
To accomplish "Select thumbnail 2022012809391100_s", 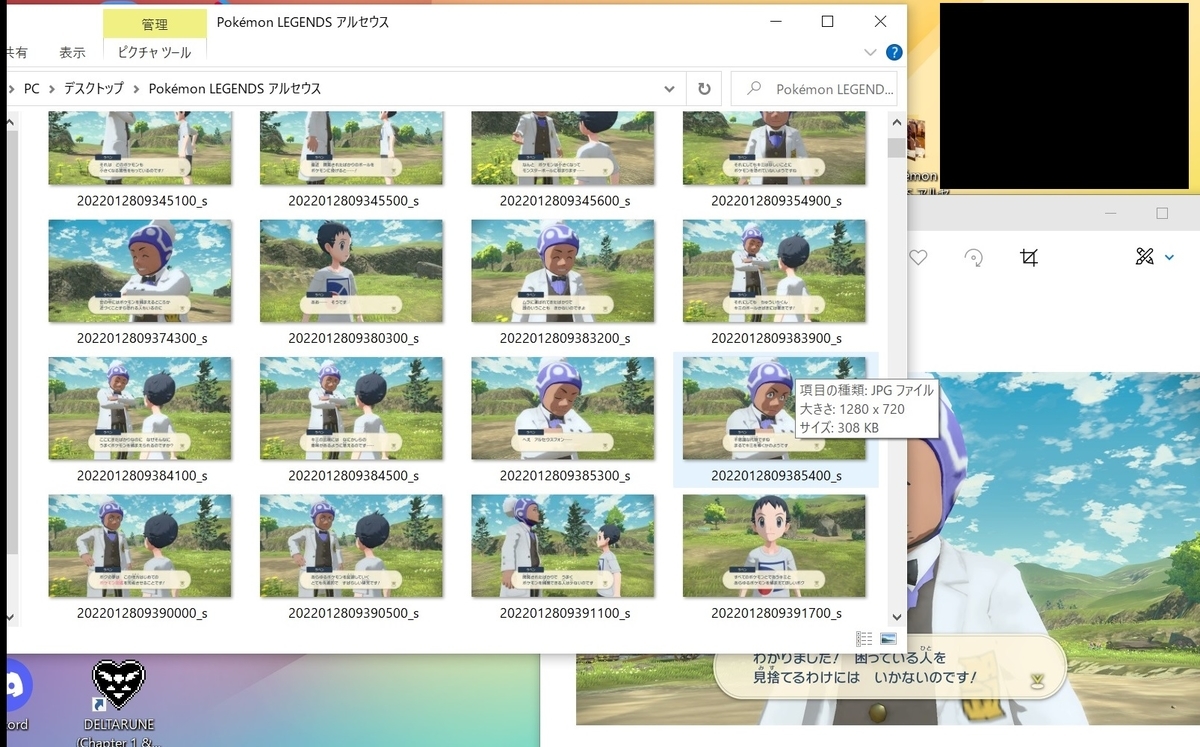I will (564, 547).
